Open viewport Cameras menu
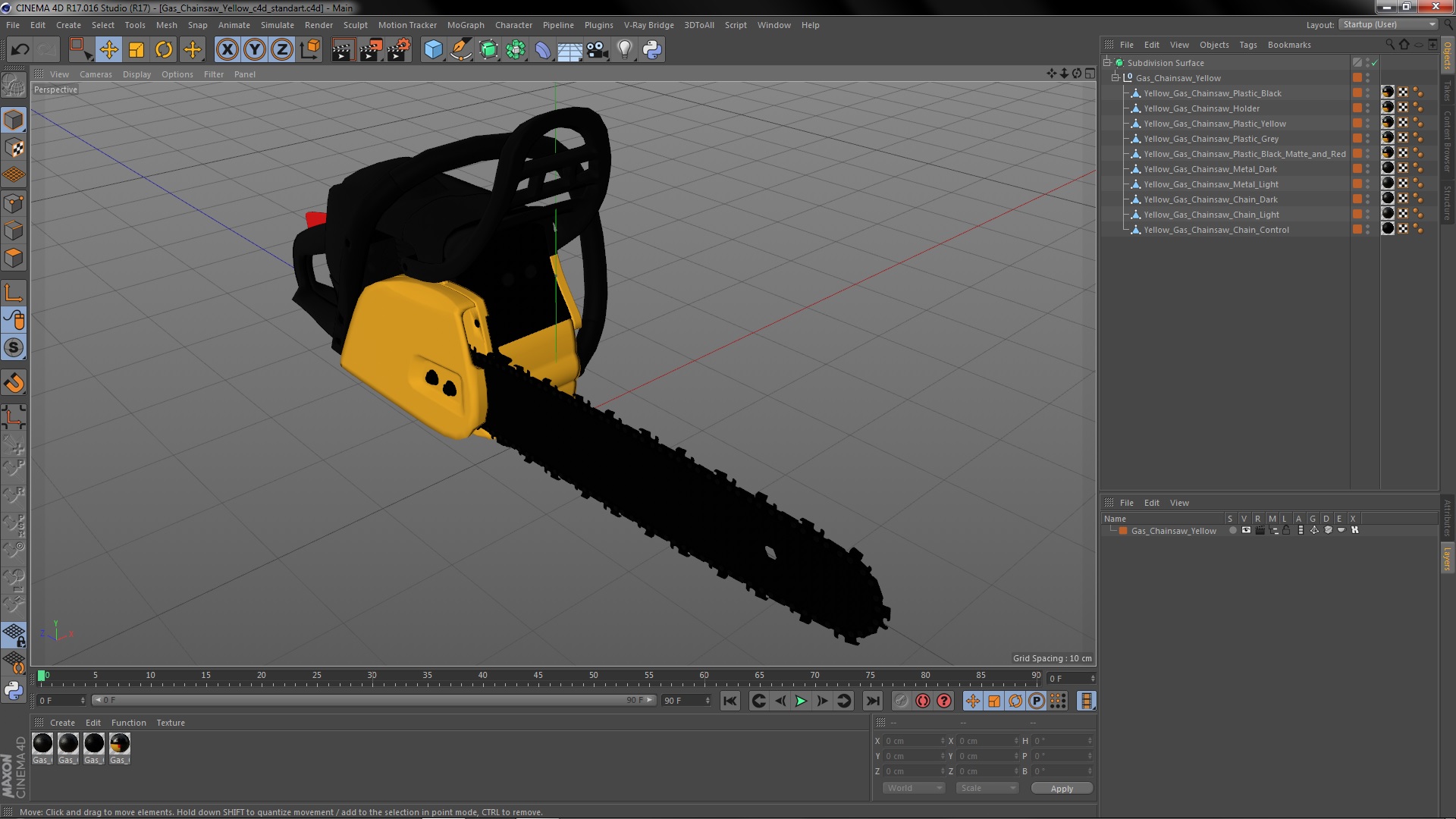1456x819 pixels. point(96,74)
